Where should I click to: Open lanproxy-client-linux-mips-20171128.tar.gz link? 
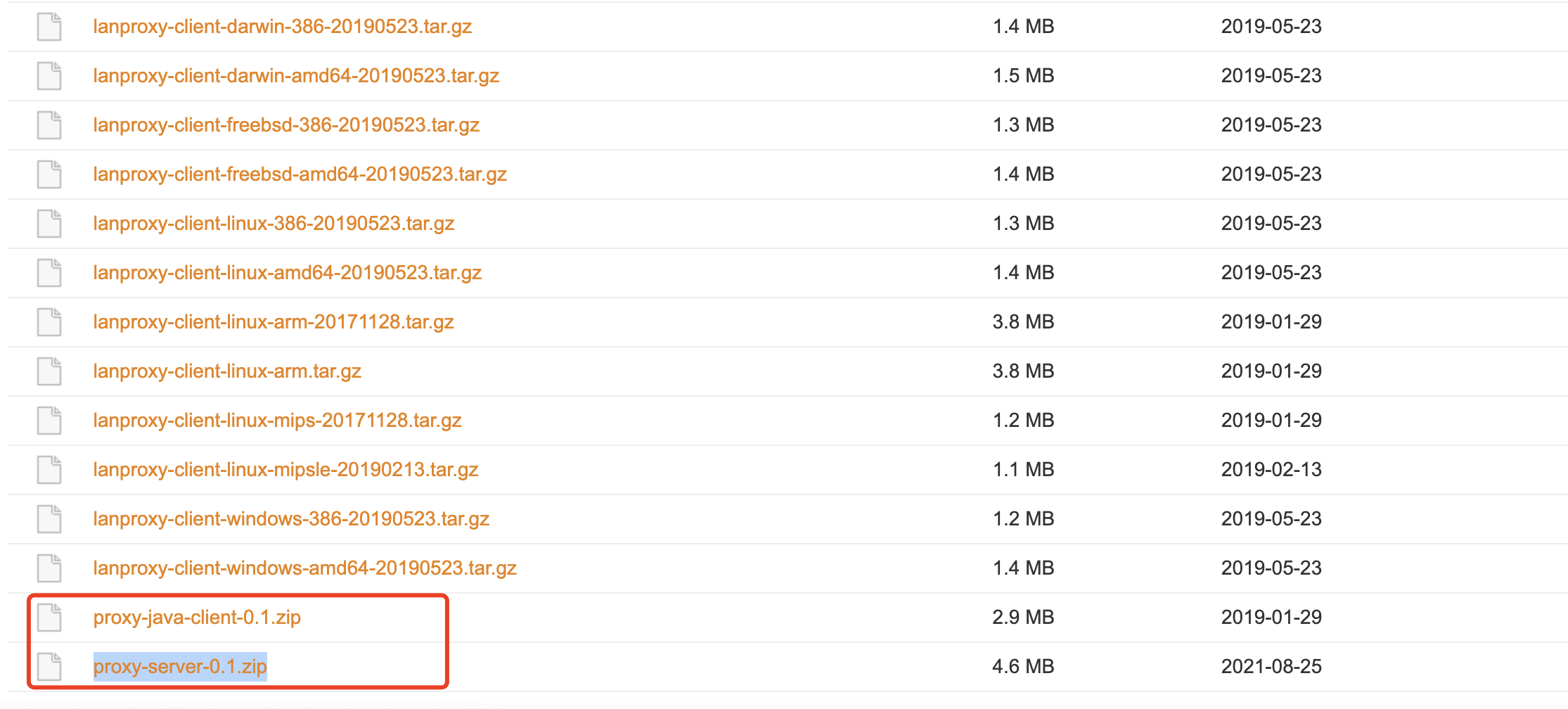point(277,421)
